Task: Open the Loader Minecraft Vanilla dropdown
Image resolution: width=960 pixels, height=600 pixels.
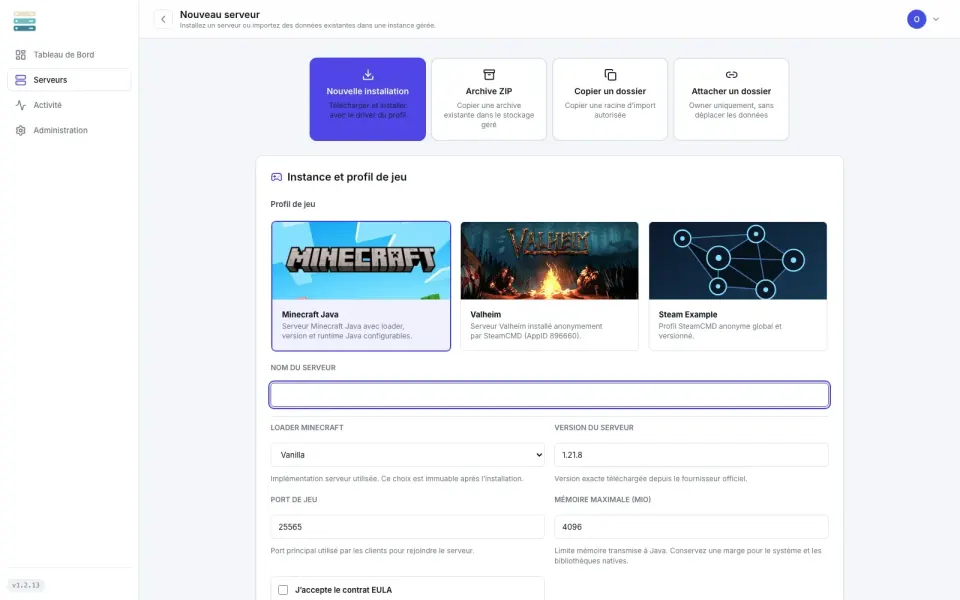Action: (407, 455)
